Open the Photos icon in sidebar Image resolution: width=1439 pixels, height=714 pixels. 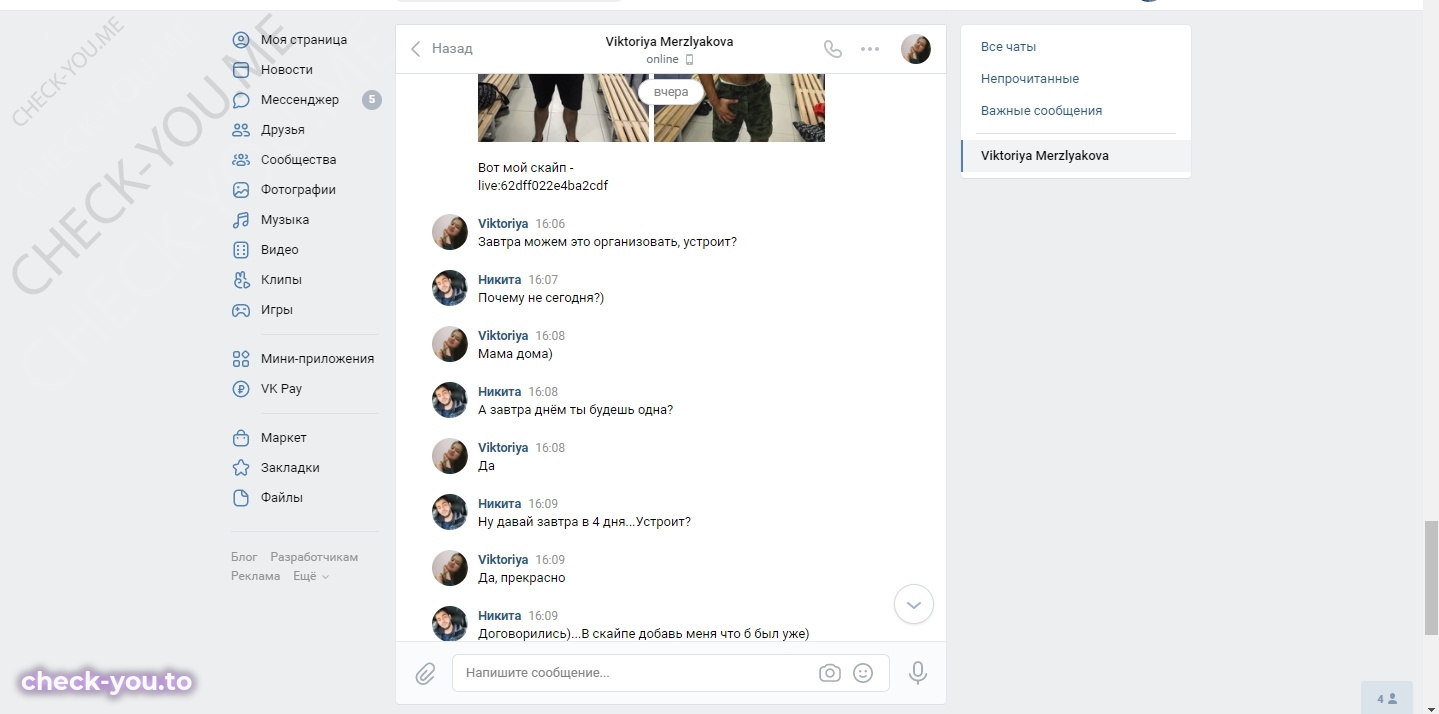pyautogui.click(x=241, y=190)
